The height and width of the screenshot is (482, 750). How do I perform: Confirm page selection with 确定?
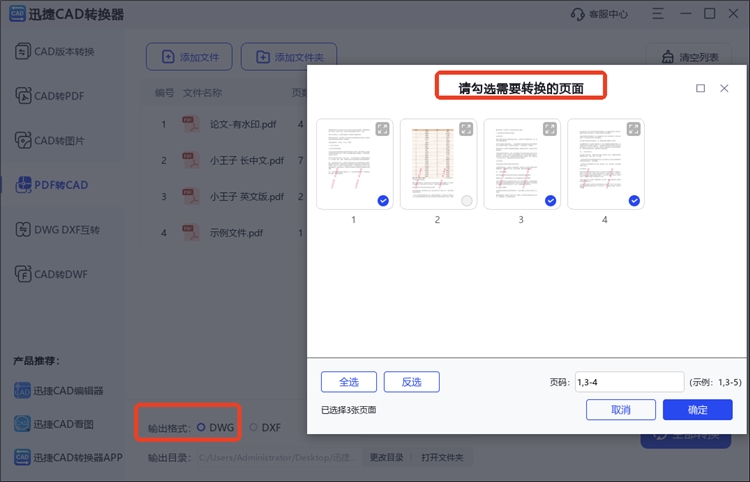click(x=697, y=410)
